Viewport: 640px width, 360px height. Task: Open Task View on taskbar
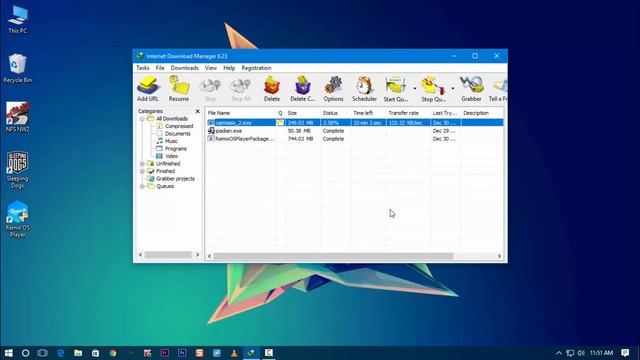coord(42,353)
